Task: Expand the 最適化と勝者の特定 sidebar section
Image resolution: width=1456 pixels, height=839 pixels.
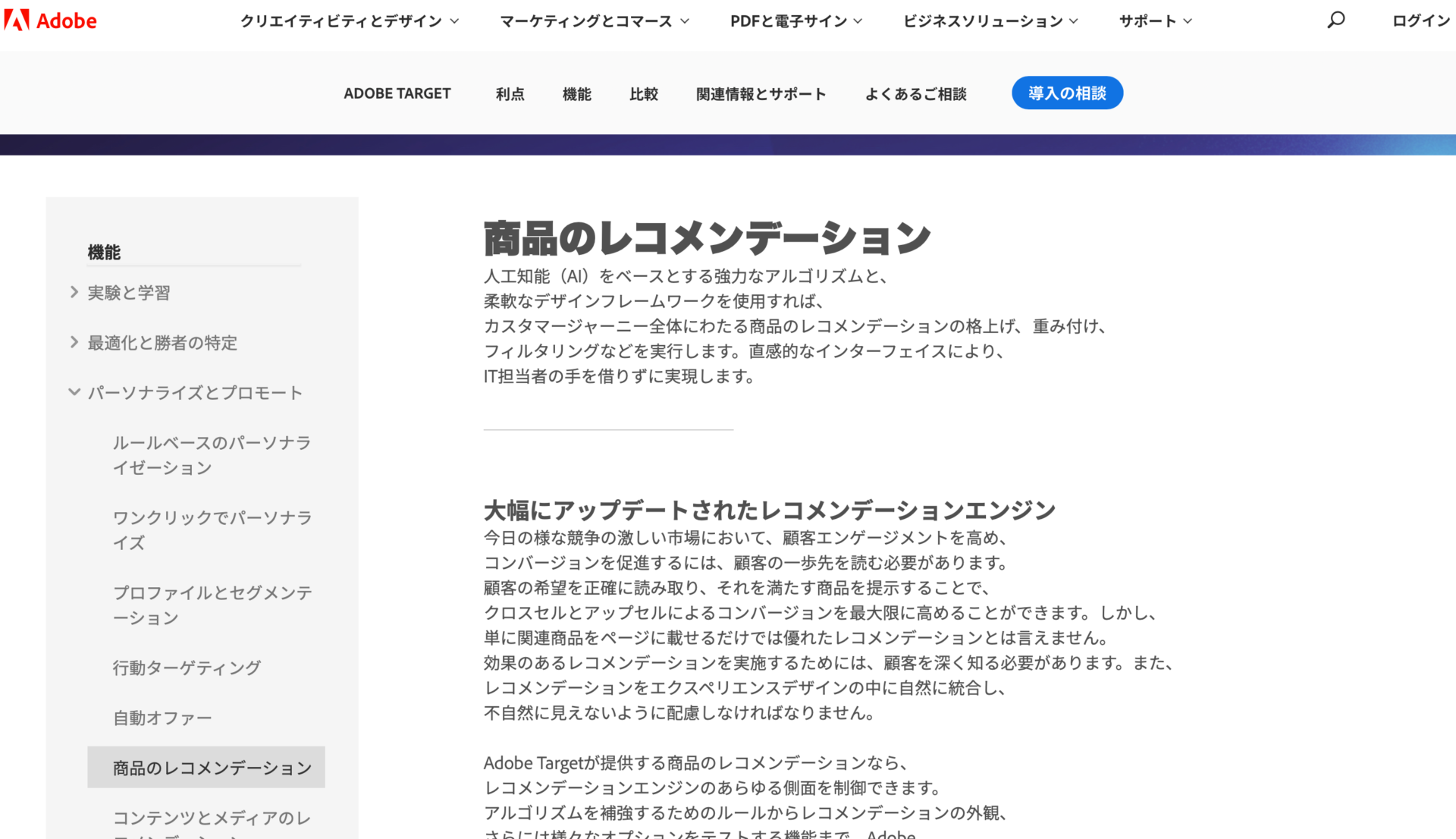Action: (x=162, y=343)
